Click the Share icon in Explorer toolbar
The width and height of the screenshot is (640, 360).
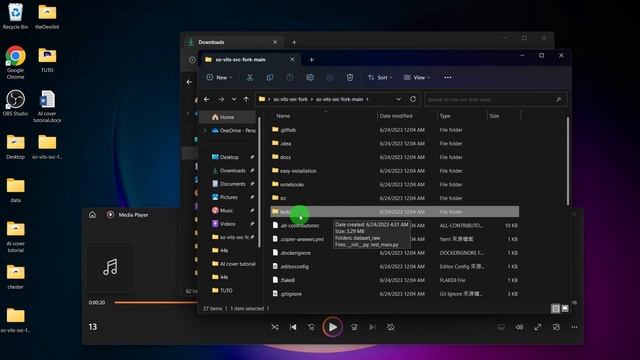pyautogui.click(x=330, y=78)
